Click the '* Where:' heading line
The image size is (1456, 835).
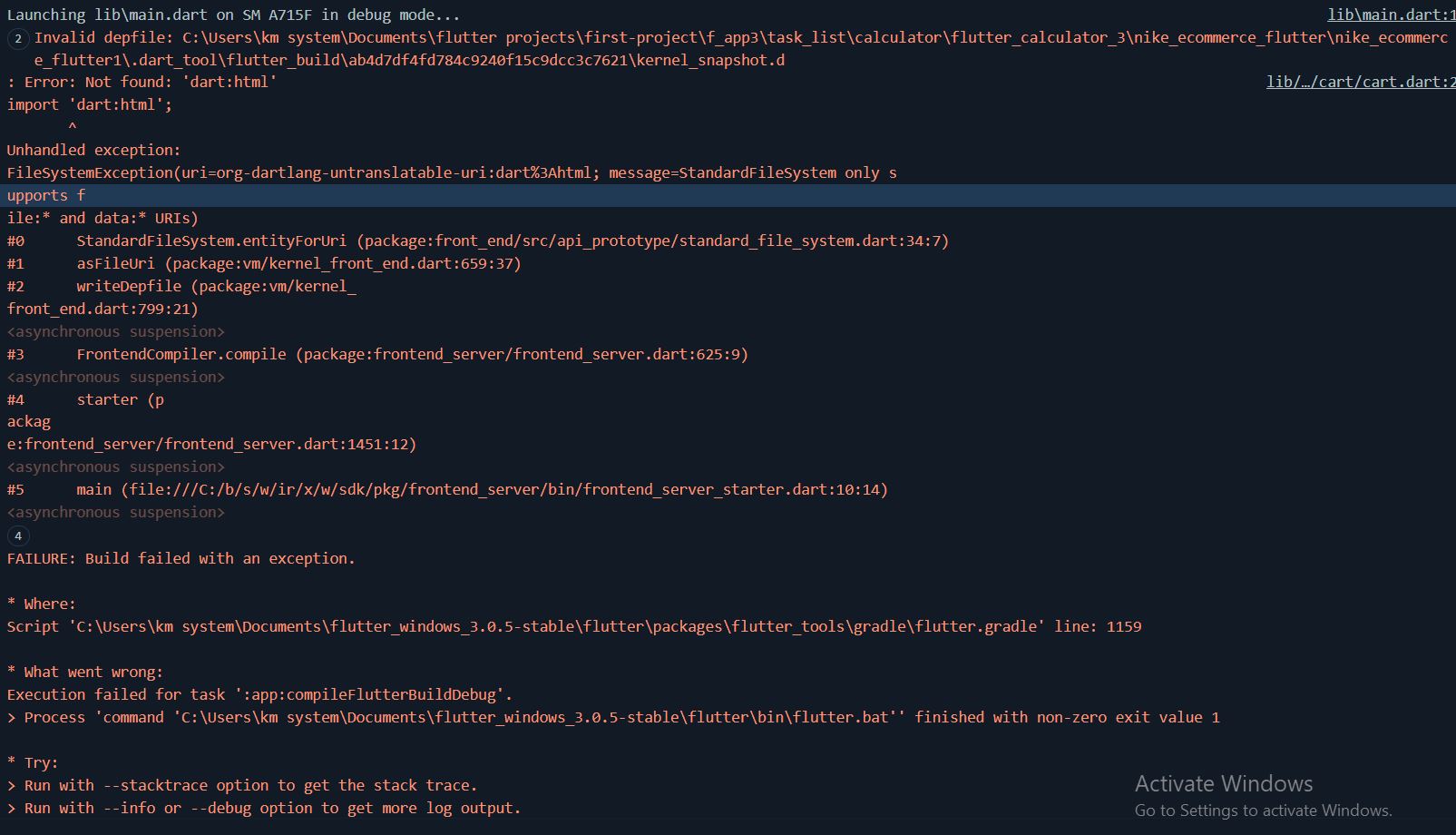click(x=42, y=604)
